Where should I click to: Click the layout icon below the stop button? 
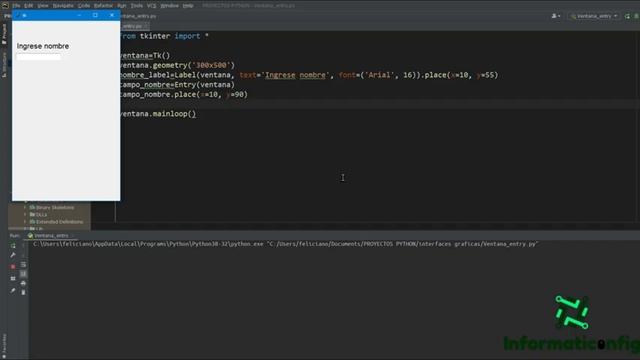tap(13, 278)
